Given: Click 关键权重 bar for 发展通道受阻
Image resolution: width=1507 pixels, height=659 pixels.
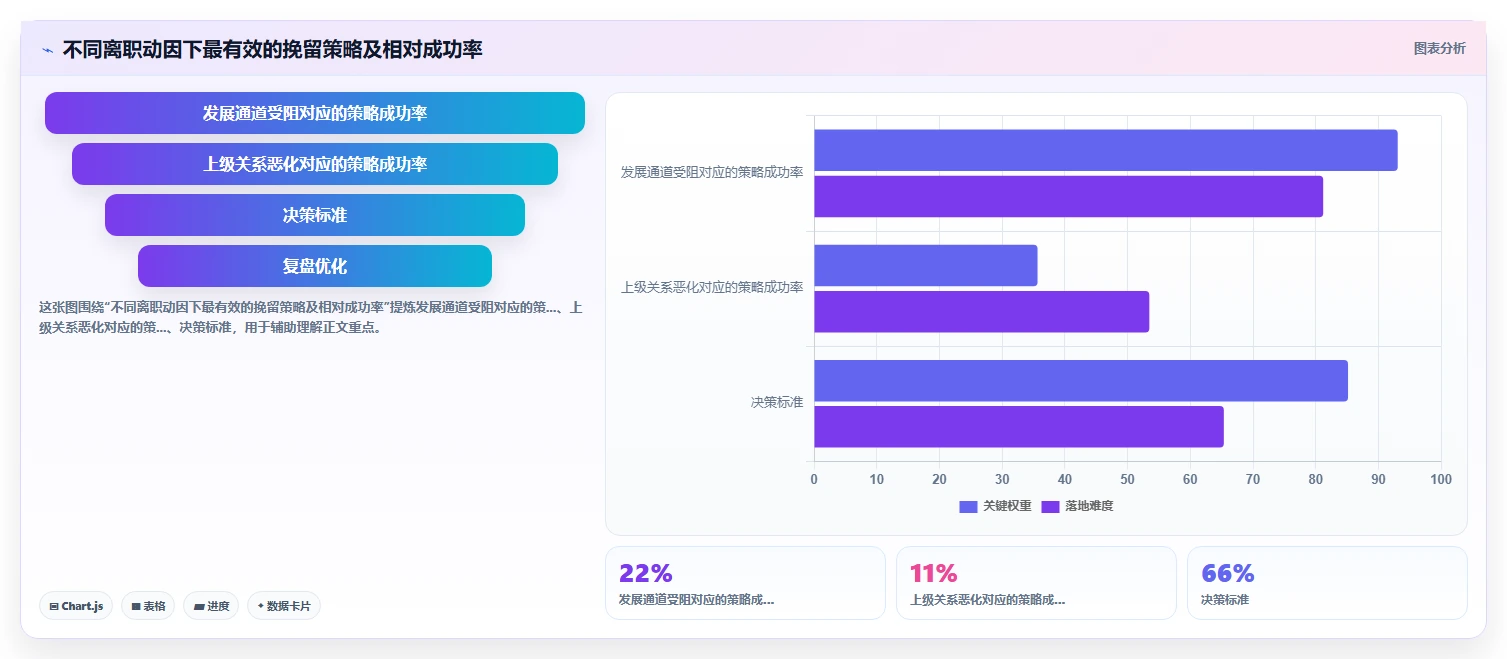Looking at the screenshot, I should coord(1106,150).
